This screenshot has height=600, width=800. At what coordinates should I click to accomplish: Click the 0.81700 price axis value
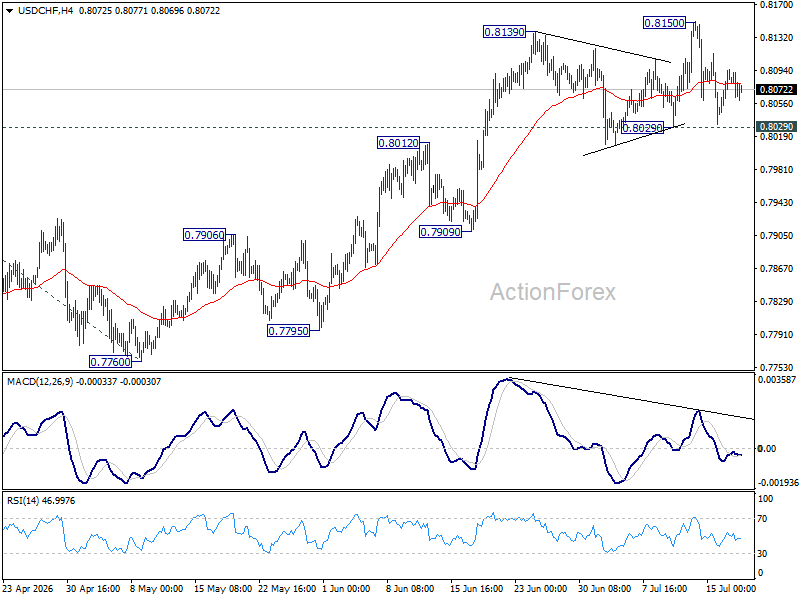(x=777, y=5)
